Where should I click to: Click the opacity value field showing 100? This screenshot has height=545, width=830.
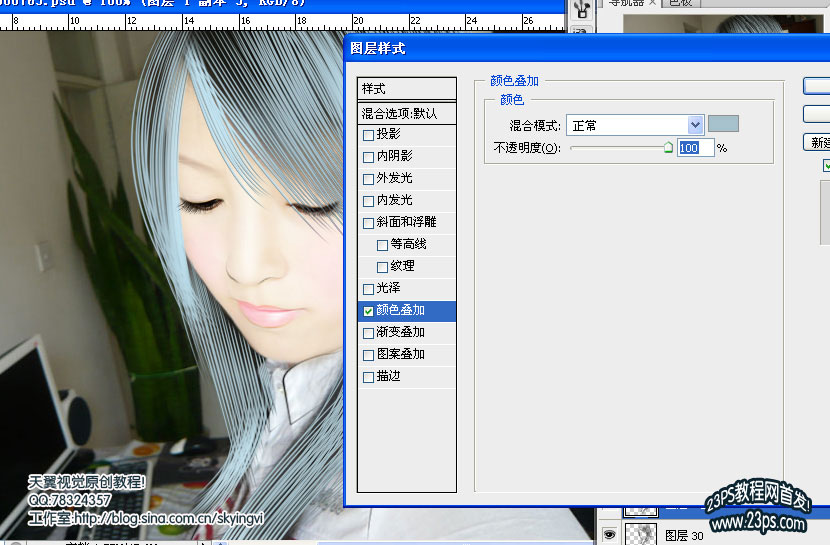pos(696,148)
